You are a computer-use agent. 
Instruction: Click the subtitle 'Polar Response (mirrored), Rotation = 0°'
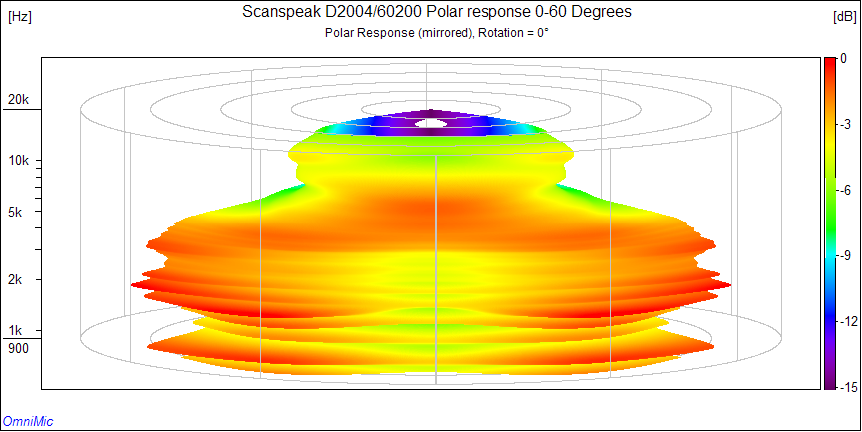click(436, 33)
